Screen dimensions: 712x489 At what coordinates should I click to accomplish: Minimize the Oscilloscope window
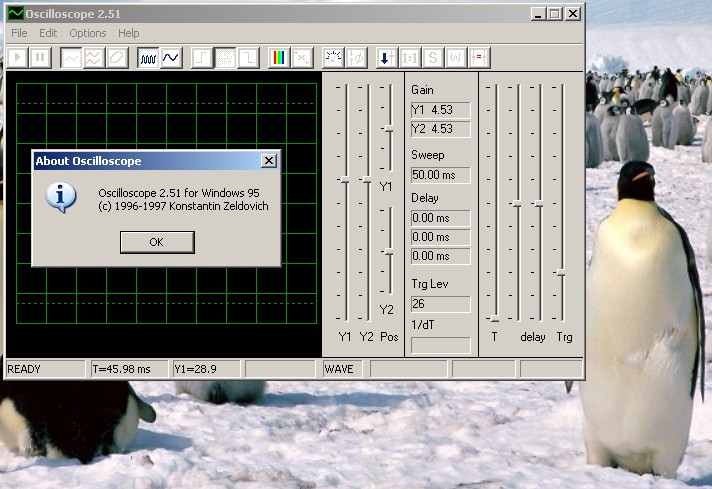pos(538,14)
